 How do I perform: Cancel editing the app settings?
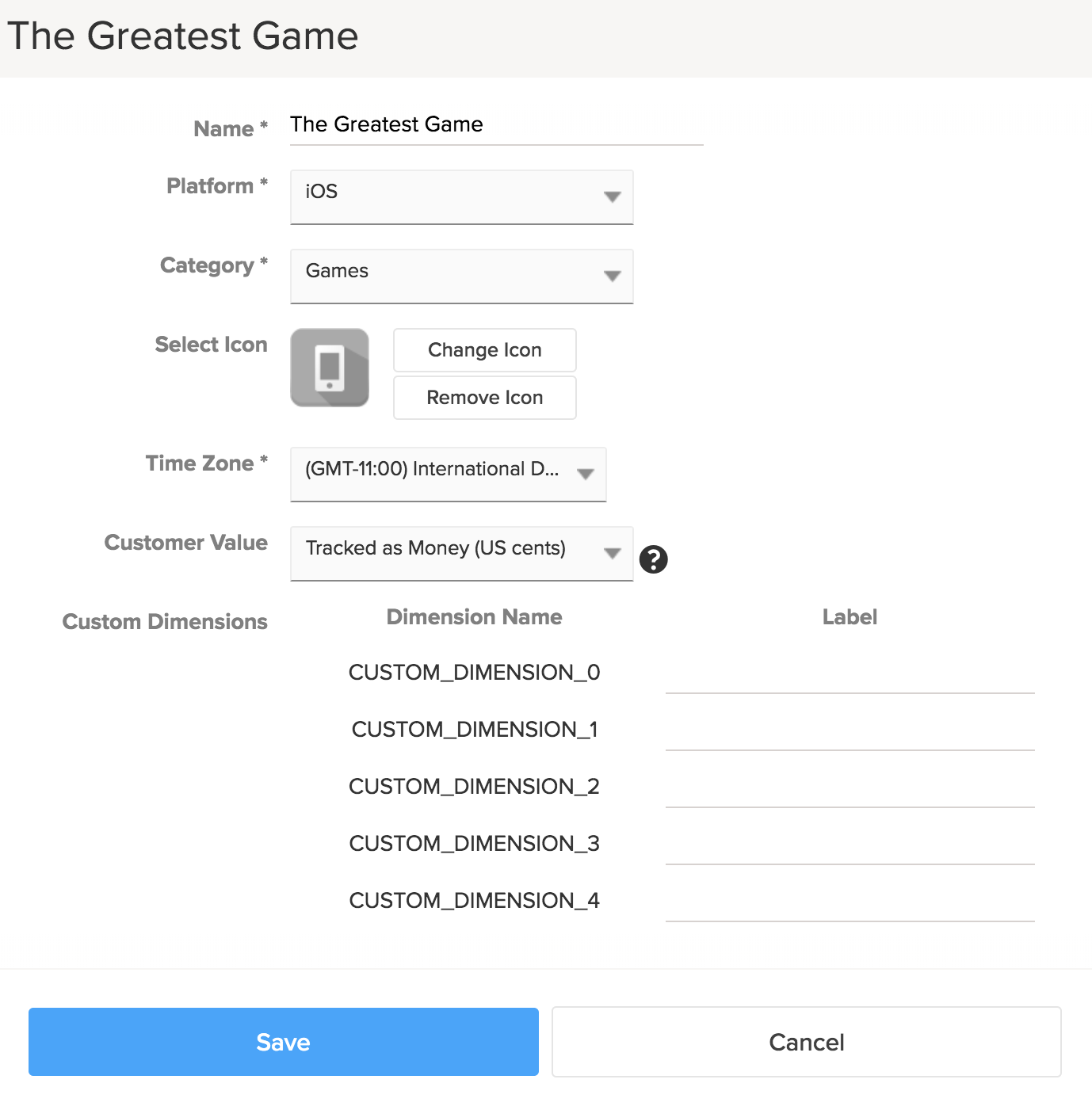pyautogui.click(x=806, y=1042)
